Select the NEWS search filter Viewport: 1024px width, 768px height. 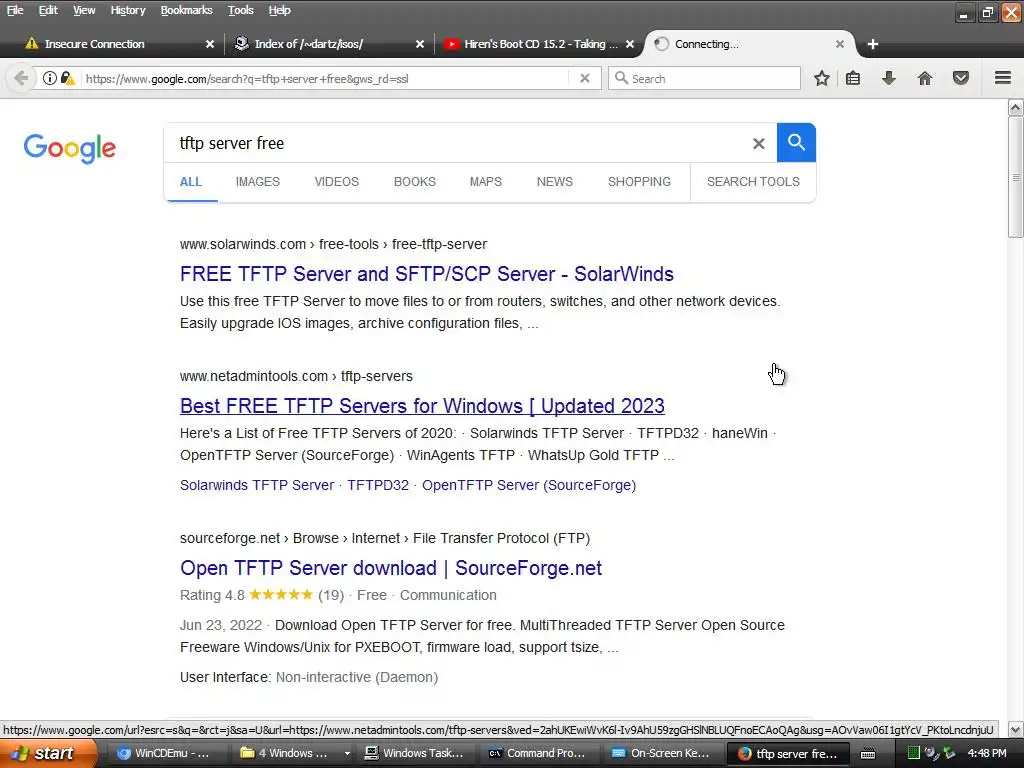555,182
